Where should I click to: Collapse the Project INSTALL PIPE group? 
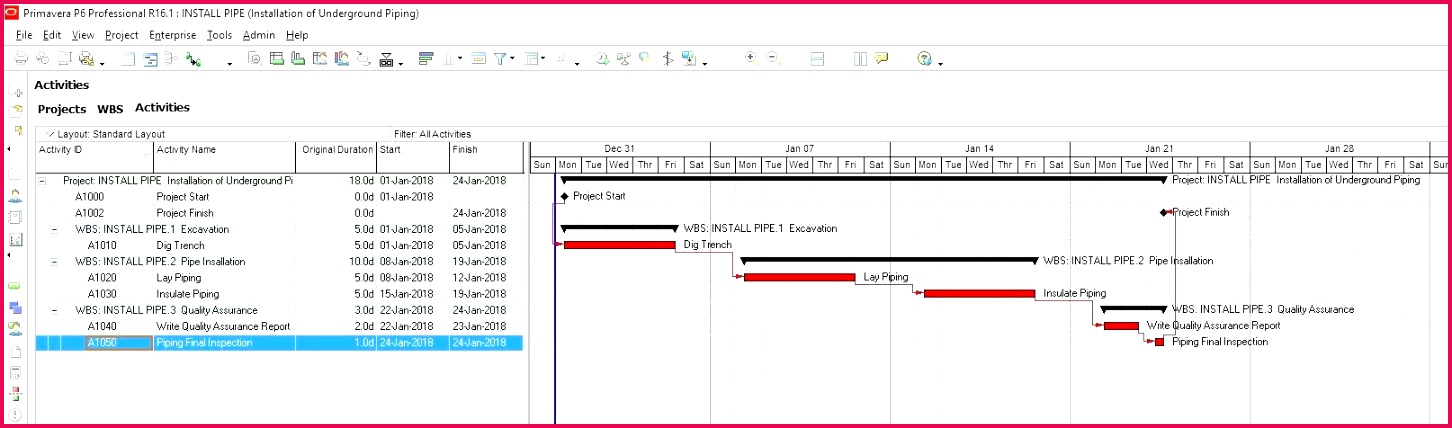(x=42, y=181)
